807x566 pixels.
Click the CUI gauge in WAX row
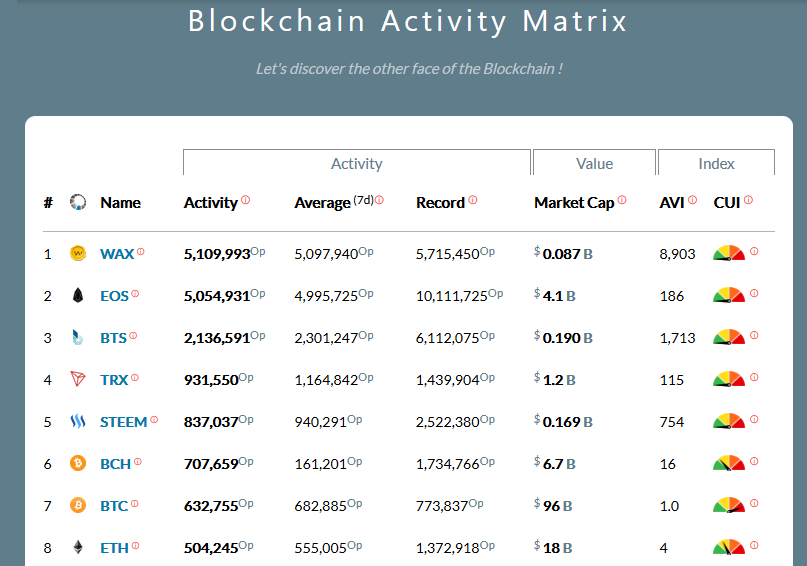729,253
